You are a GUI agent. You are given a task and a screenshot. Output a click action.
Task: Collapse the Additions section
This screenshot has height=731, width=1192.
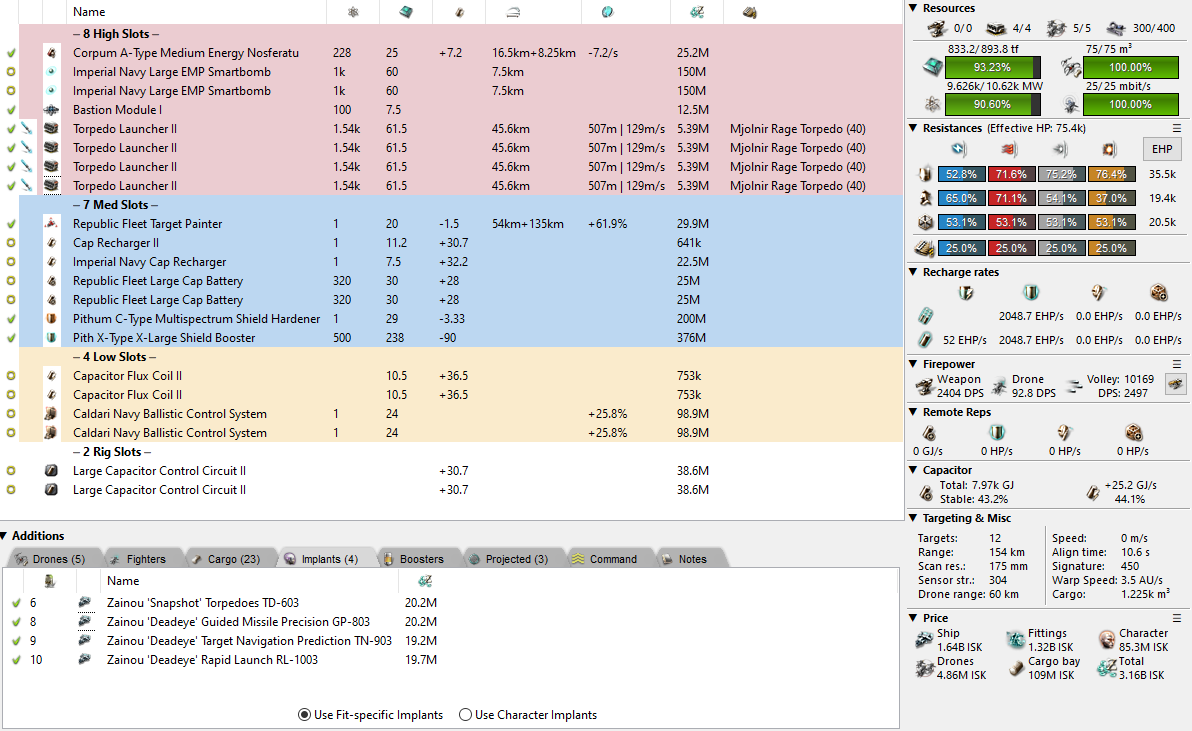(x=6, y=536)
